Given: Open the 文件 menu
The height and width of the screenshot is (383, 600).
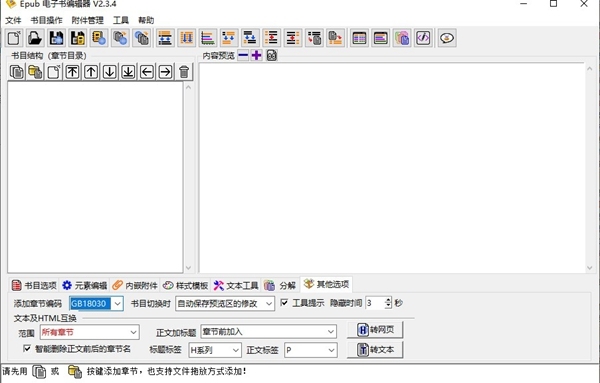Looking at the screenshot, I should click(x=13, y=20).
